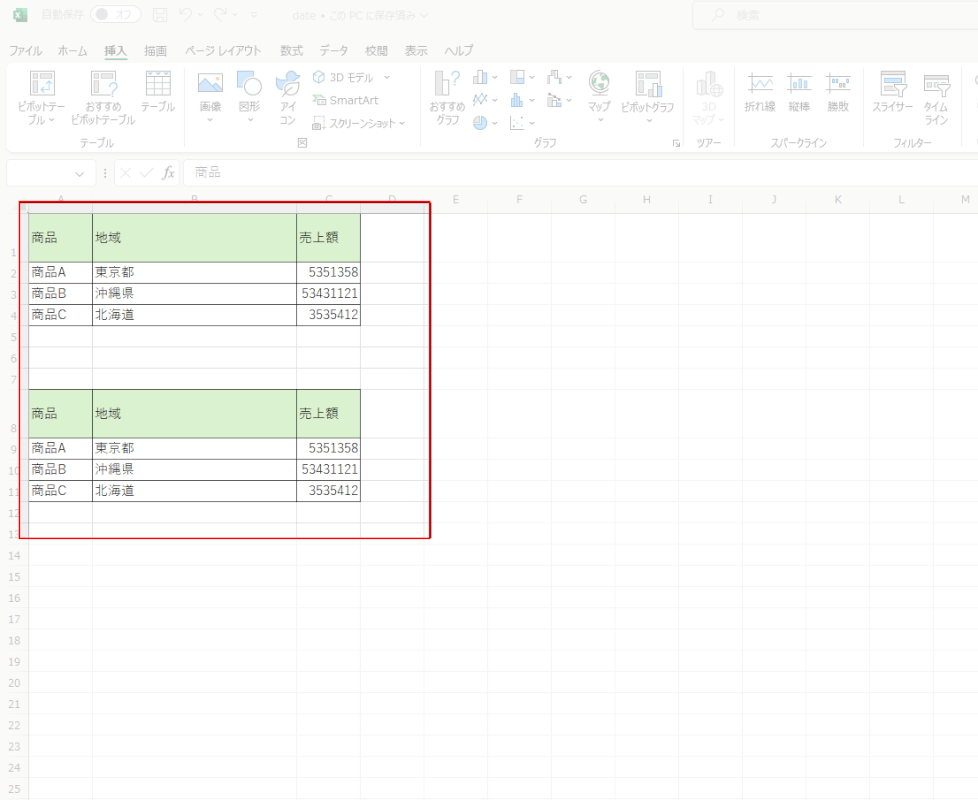Image resolution: width=978 pixels, height=800 pixels.
Task: Select row header 18
Action: [14, 640]
